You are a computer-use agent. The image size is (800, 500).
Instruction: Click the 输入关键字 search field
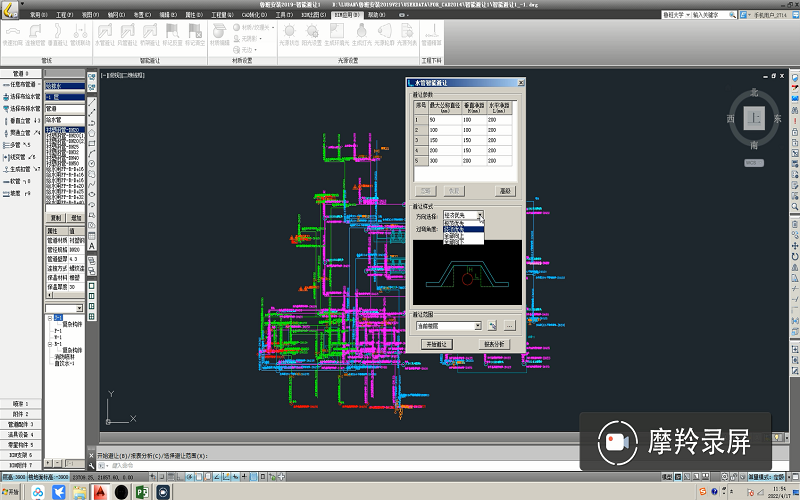coord(711,15)
